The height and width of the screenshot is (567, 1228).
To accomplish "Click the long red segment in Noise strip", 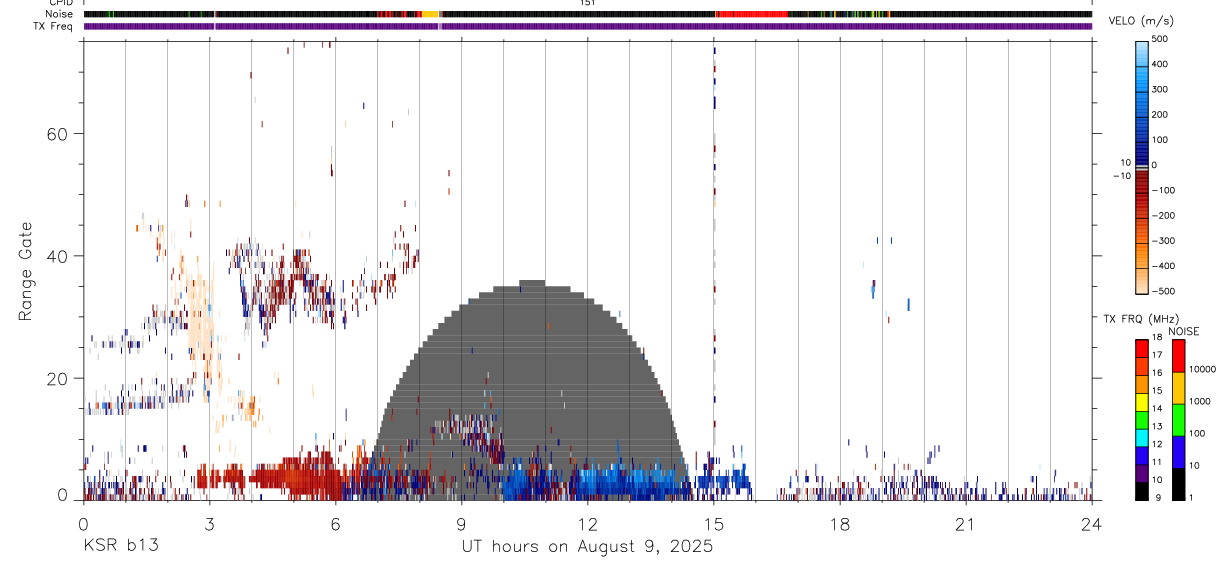I will (752, 14).
